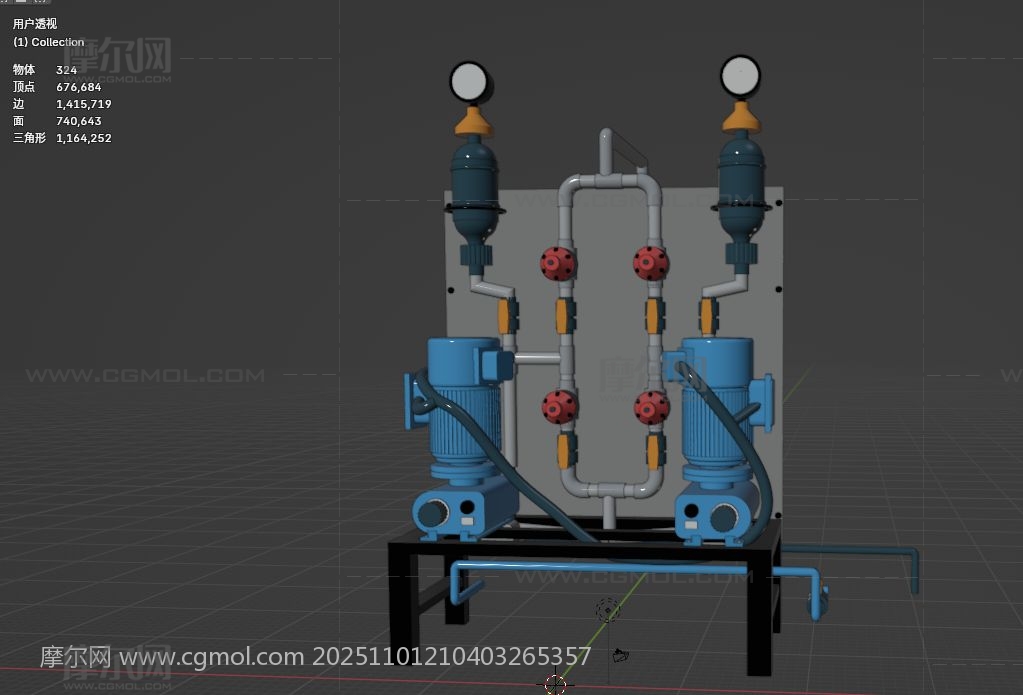Select the point light object icon
The image size is (1023, 695).
click(607, 610)
